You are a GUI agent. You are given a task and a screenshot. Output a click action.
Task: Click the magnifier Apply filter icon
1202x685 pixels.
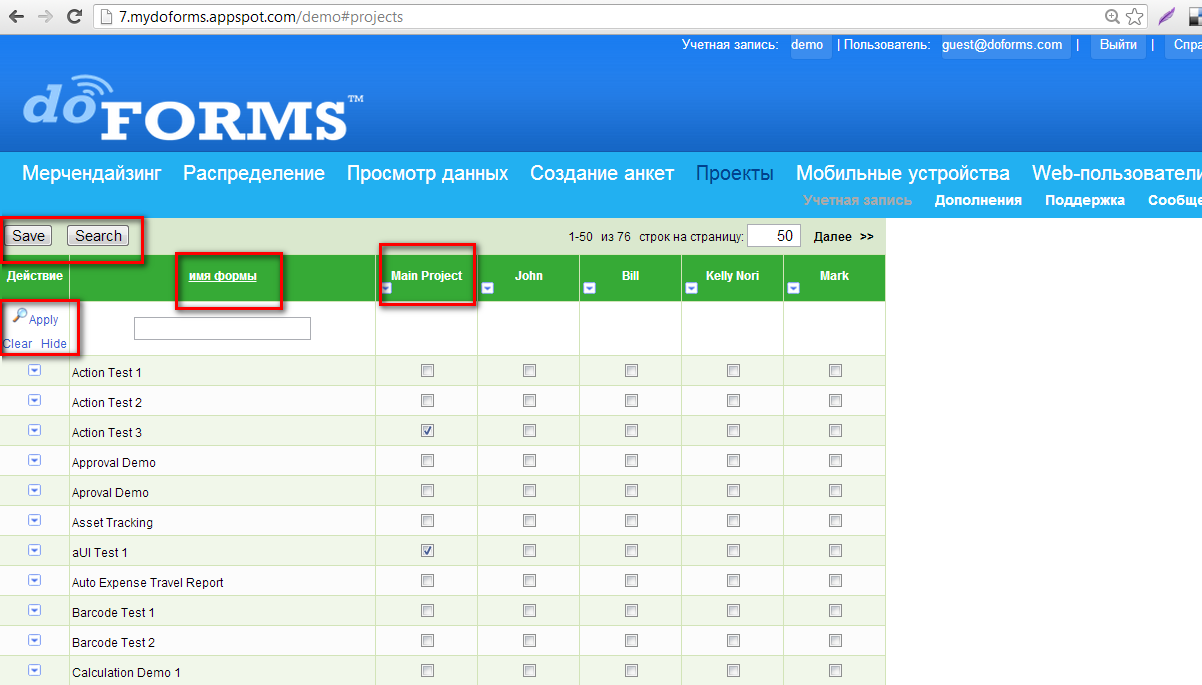click(19, 316)
